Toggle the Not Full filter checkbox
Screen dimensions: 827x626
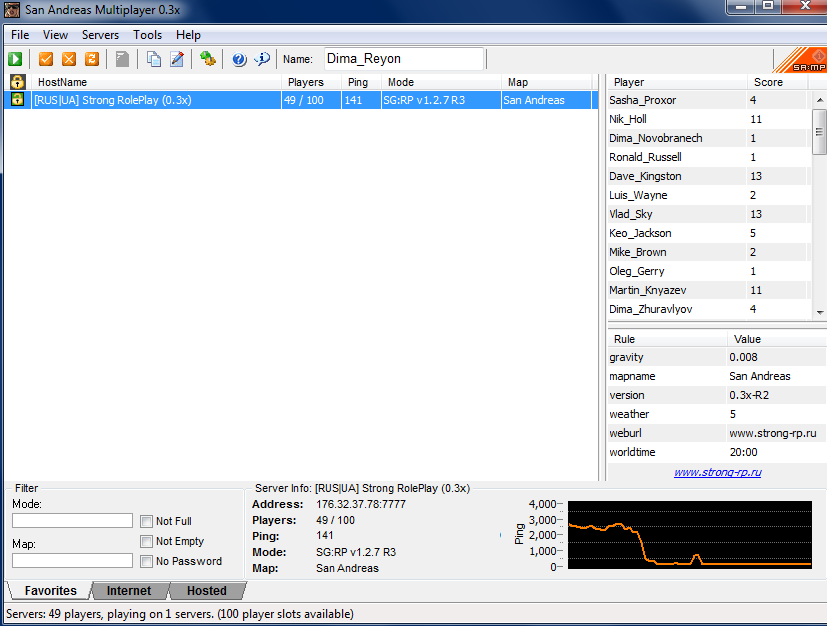(147, 521)
